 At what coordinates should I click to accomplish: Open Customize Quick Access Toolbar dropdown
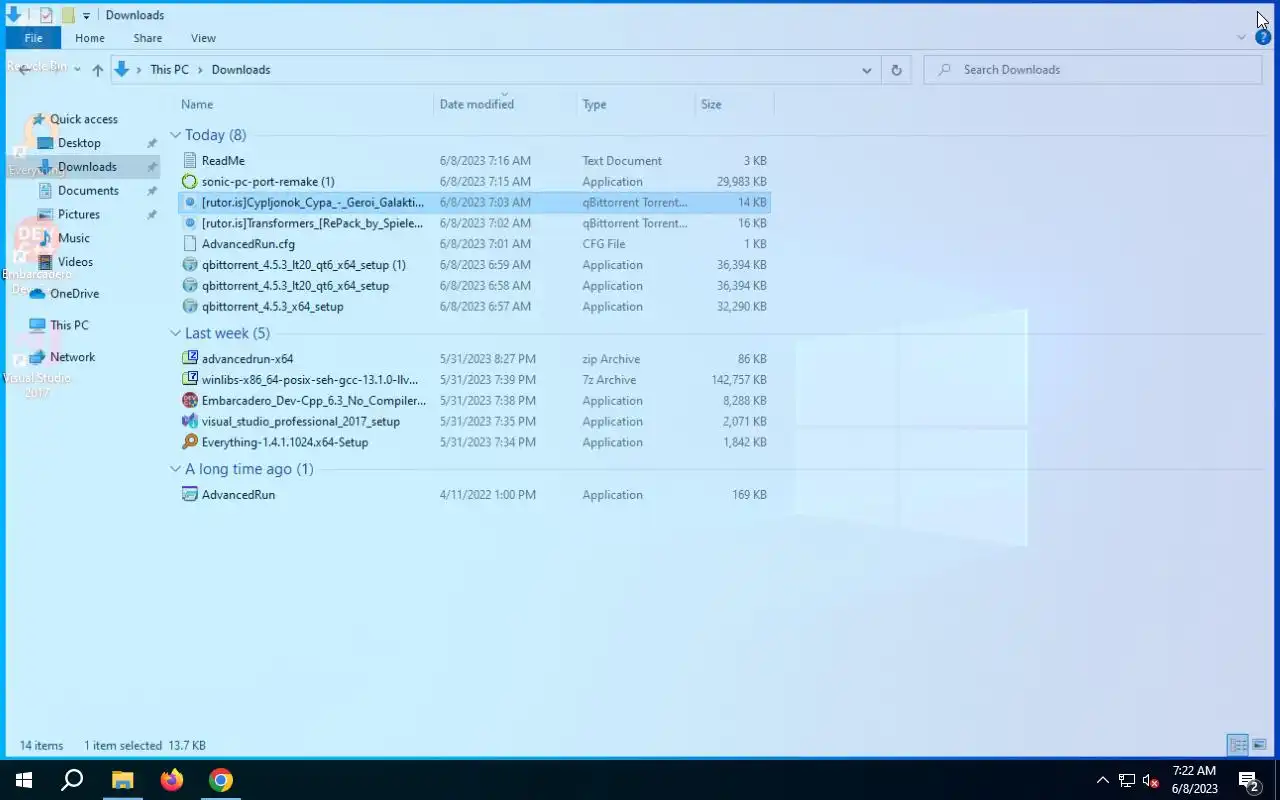tap(86, 16)
